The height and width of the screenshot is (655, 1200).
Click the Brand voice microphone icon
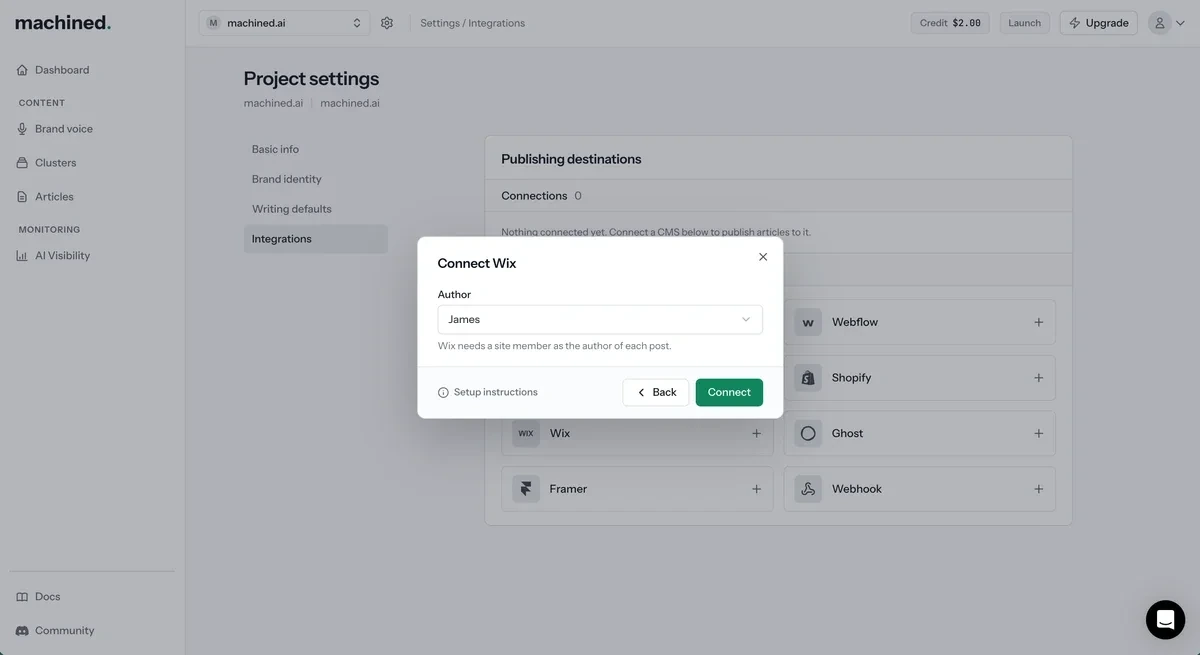click(x=23, y=129)
